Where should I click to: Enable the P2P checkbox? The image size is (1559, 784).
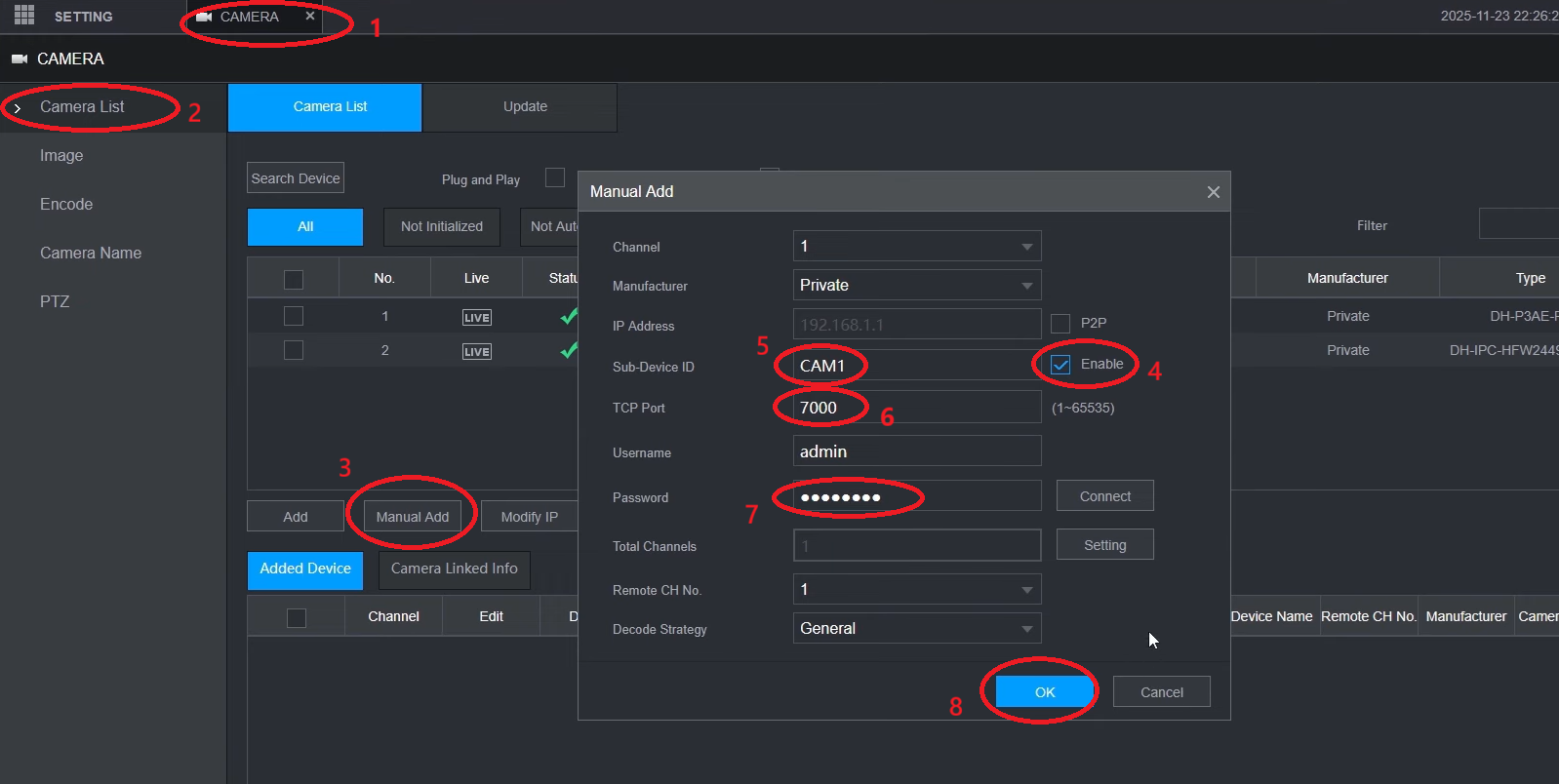(1060, 323)
